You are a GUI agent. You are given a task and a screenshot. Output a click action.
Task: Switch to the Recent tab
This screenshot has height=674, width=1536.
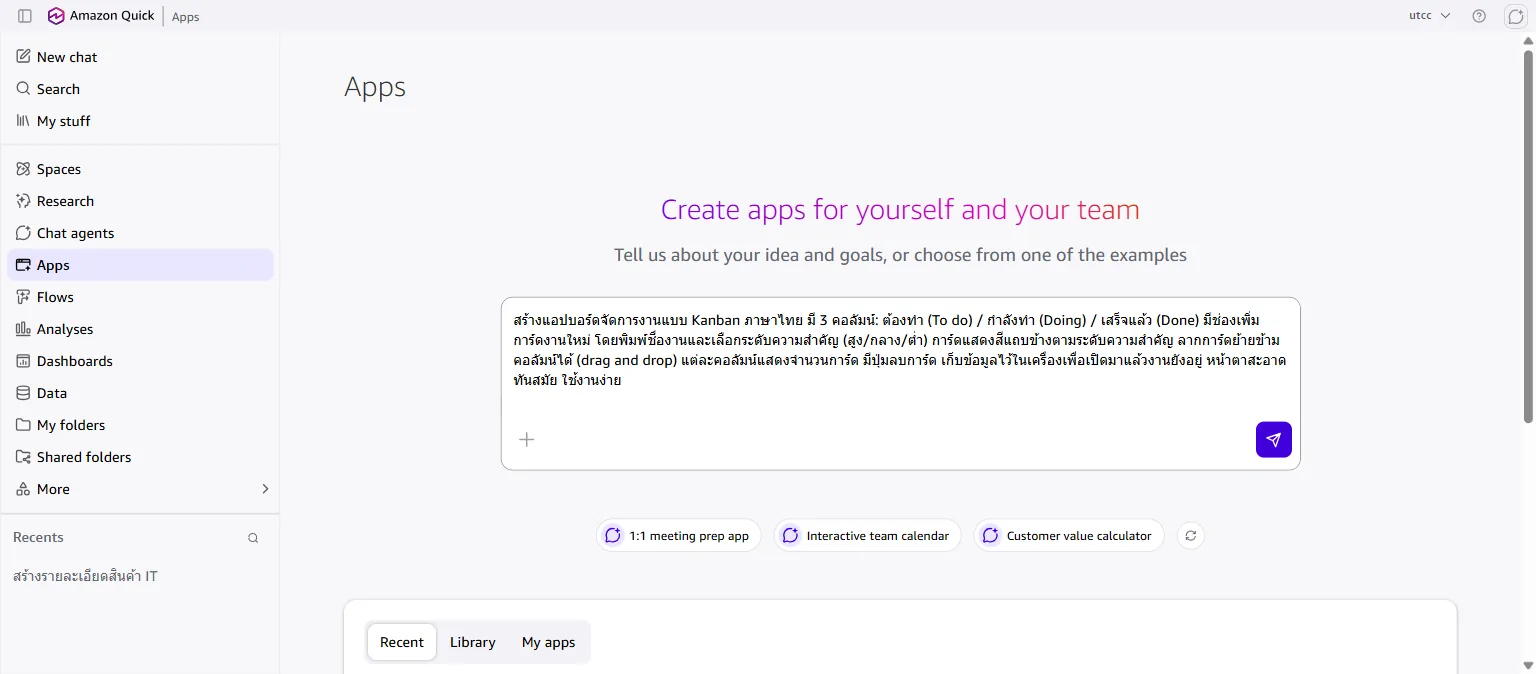coord(402,642)
